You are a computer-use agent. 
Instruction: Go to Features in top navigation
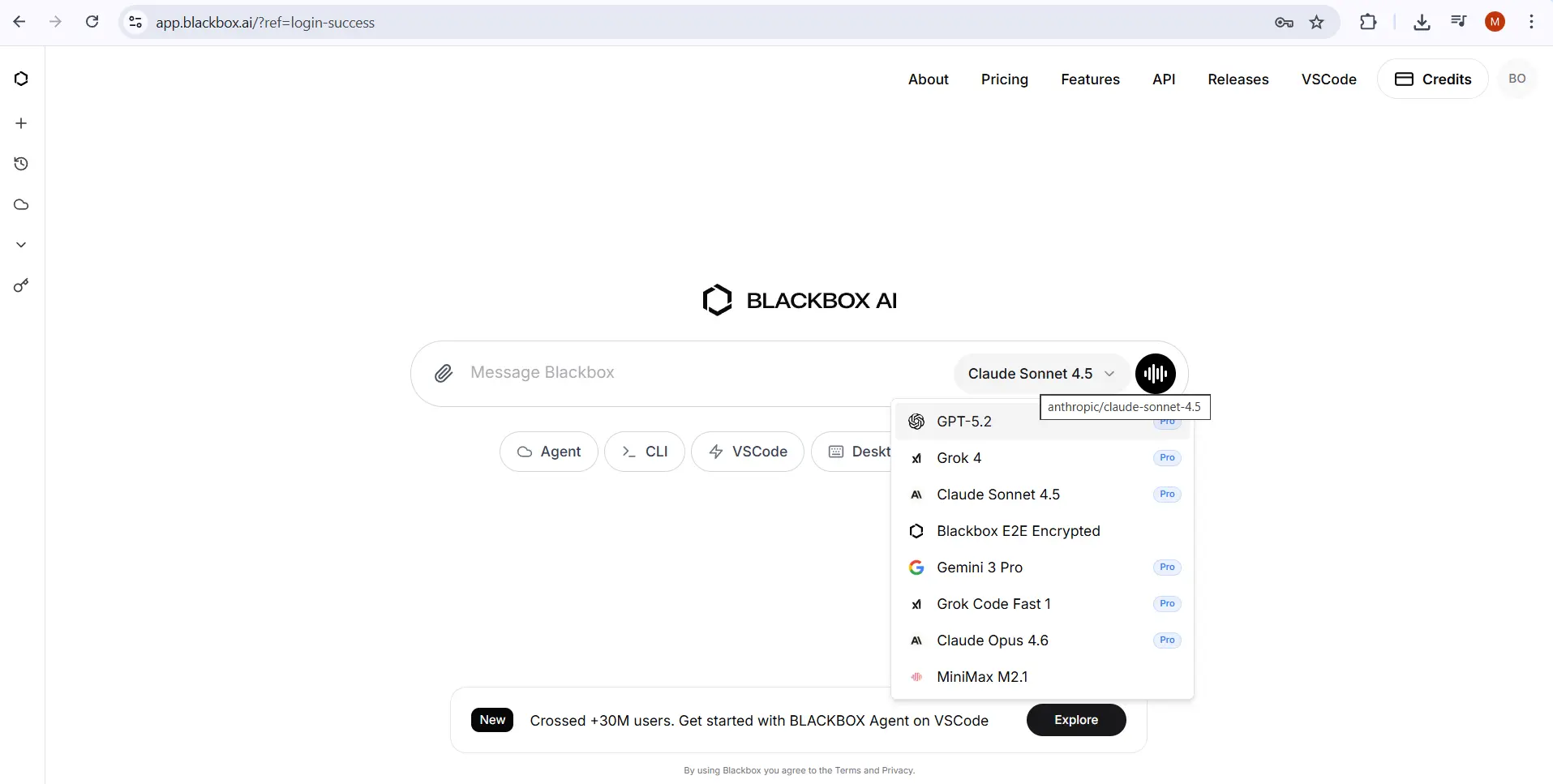(1090, 79)
